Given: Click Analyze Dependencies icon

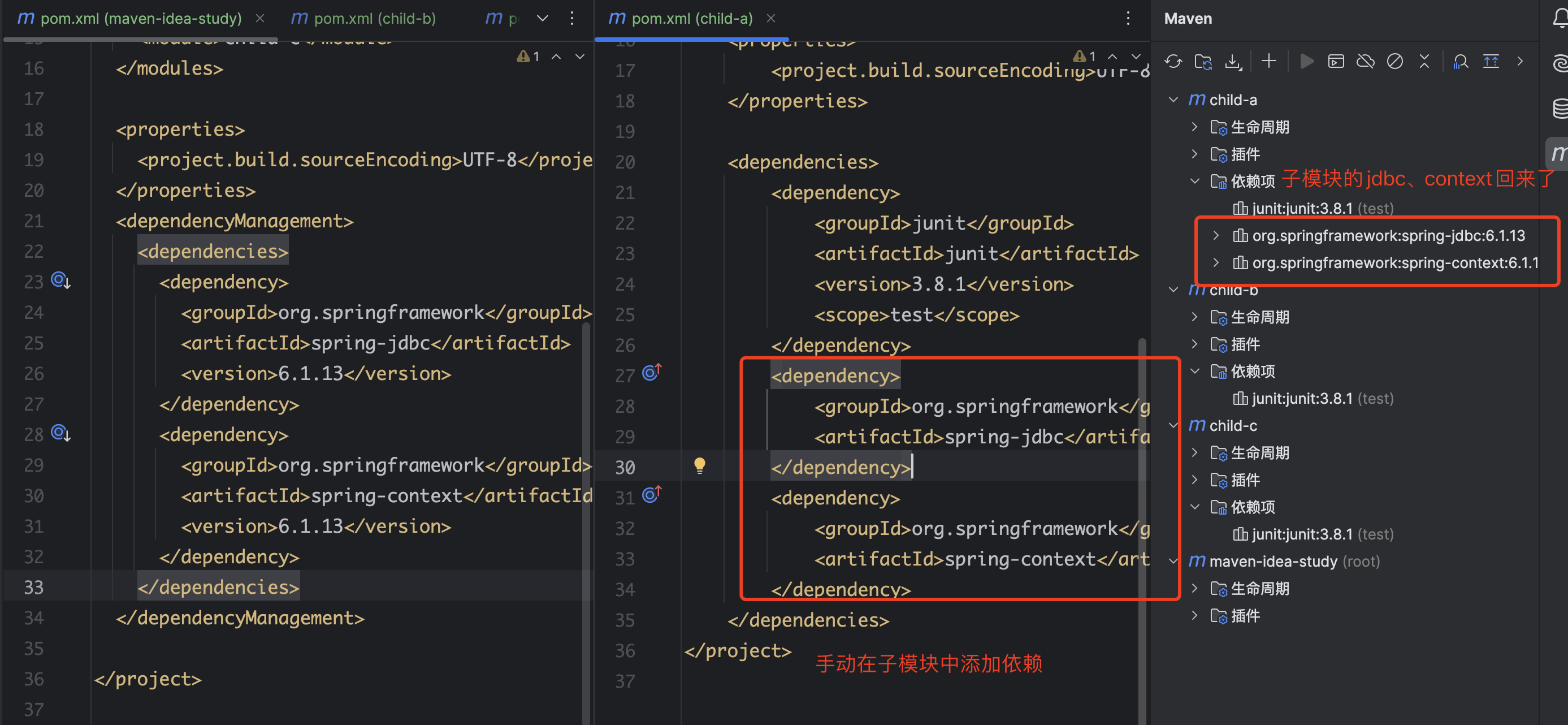Looking at the screenshot, I should [1459, 61].
